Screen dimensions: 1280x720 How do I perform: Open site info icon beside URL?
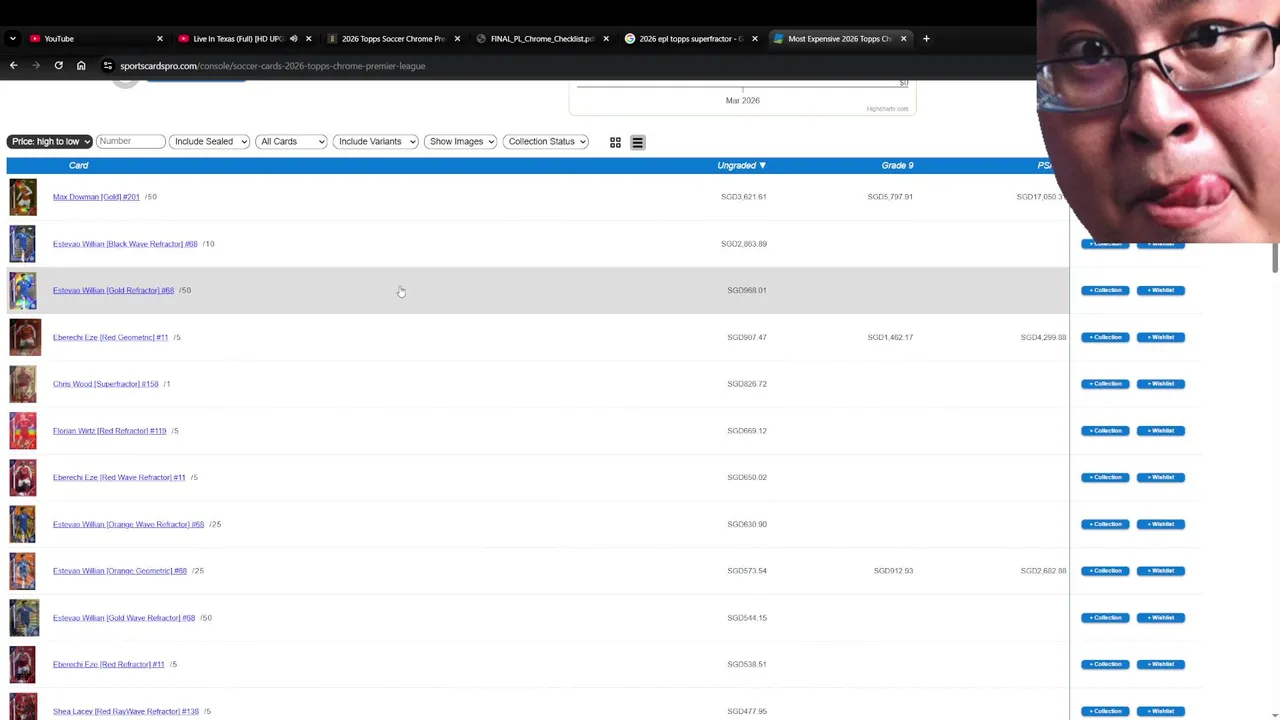click(x=107, y=66)
